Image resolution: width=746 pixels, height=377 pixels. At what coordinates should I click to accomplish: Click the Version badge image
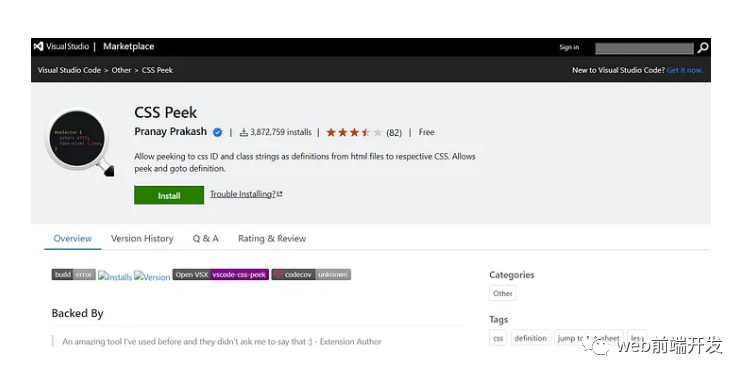pyautogui.click(x=152, y=277)
